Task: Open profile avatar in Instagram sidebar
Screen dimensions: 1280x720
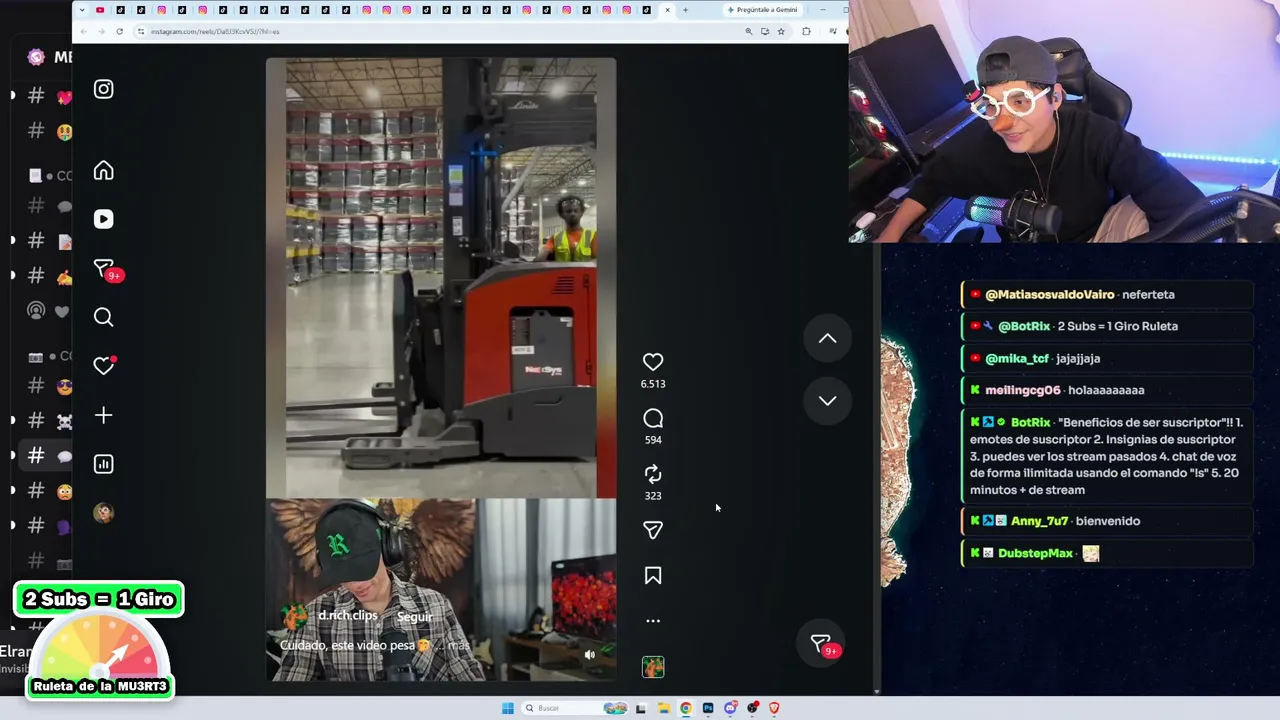Action: [103, 513]
